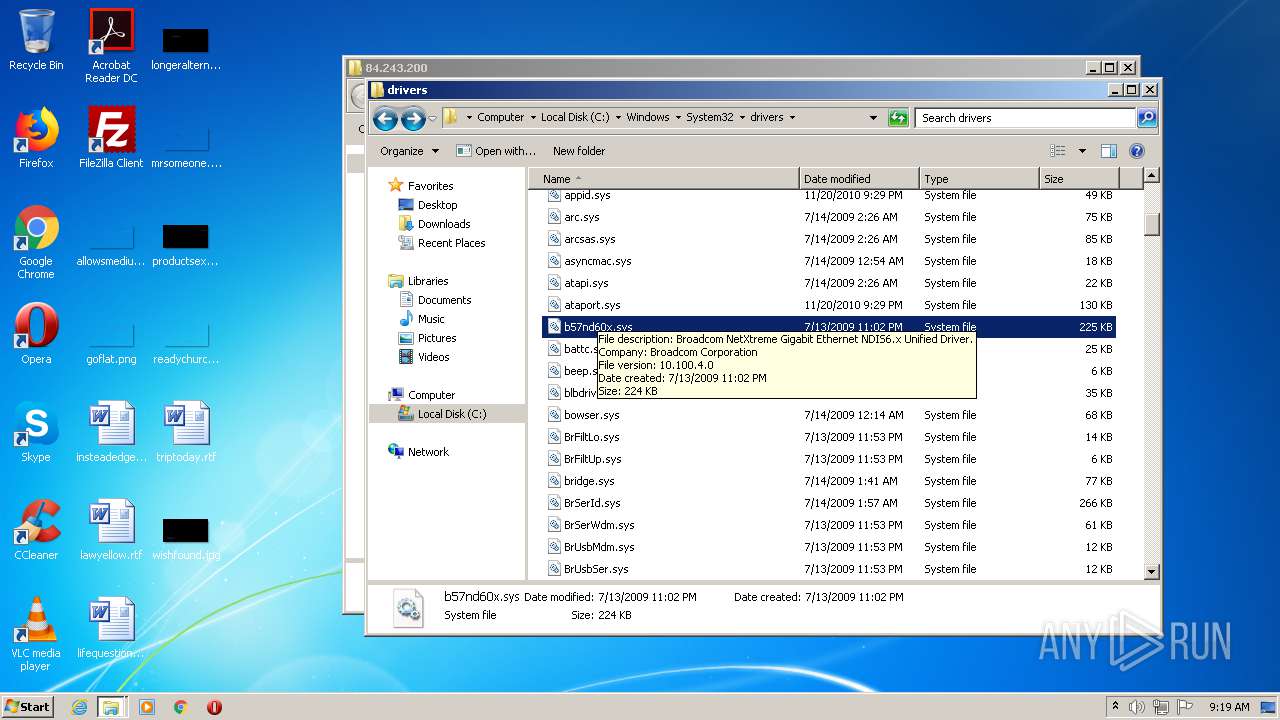
Task: Open FileZilla Client desktop icon
Action: (x=111, y=138)
